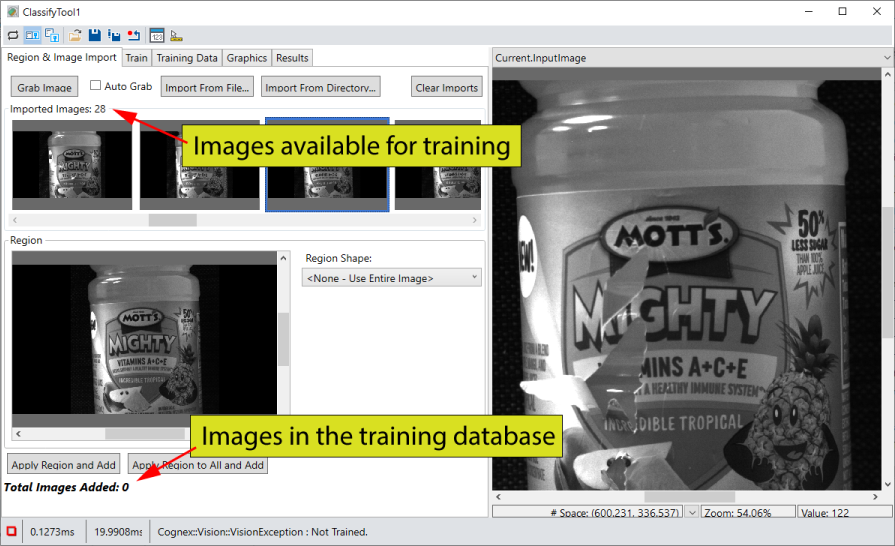This screenshot has width=895, height=546.
Task: Click the 0.1273ms status bar time
Action: (53, 532)
